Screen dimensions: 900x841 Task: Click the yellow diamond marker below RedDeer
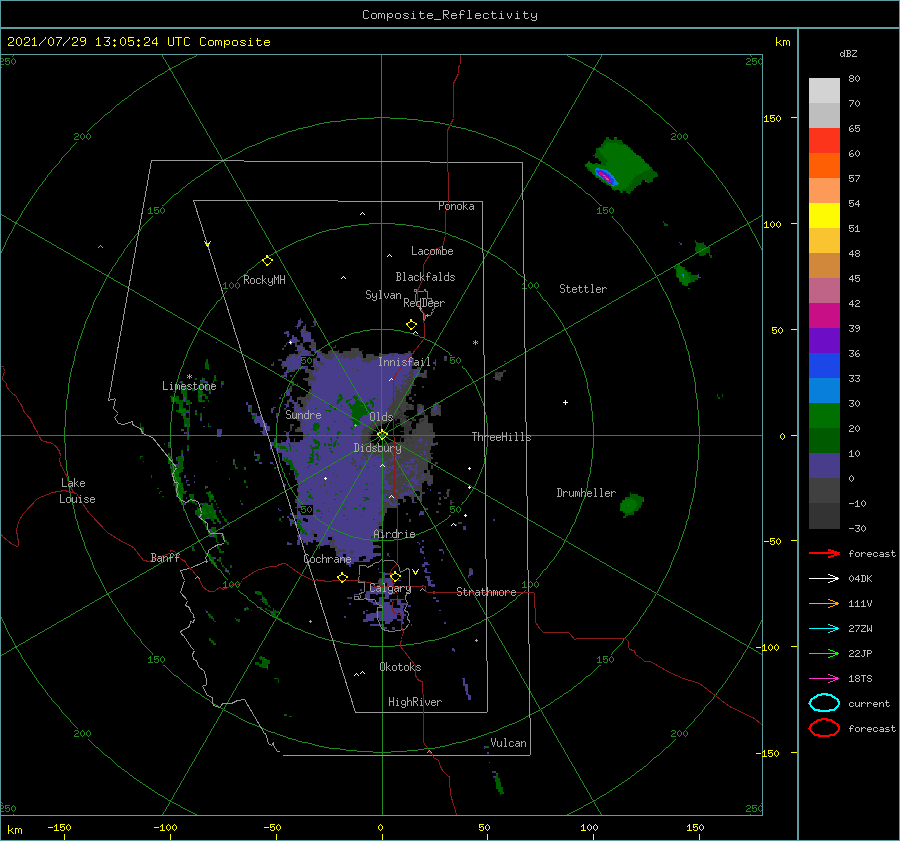click(x=411, y=325)
